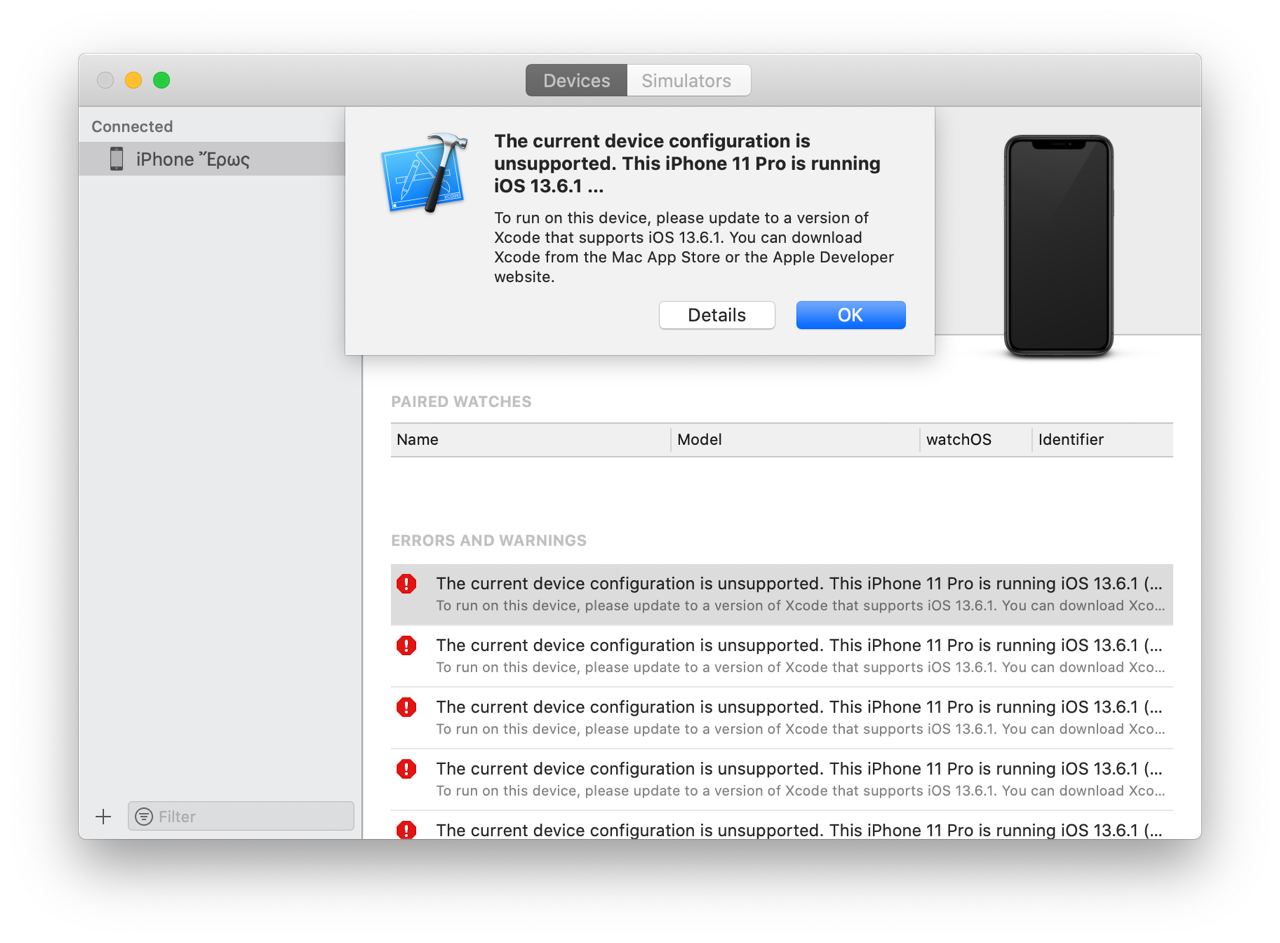Click the watchOS column header

(975, 439)
